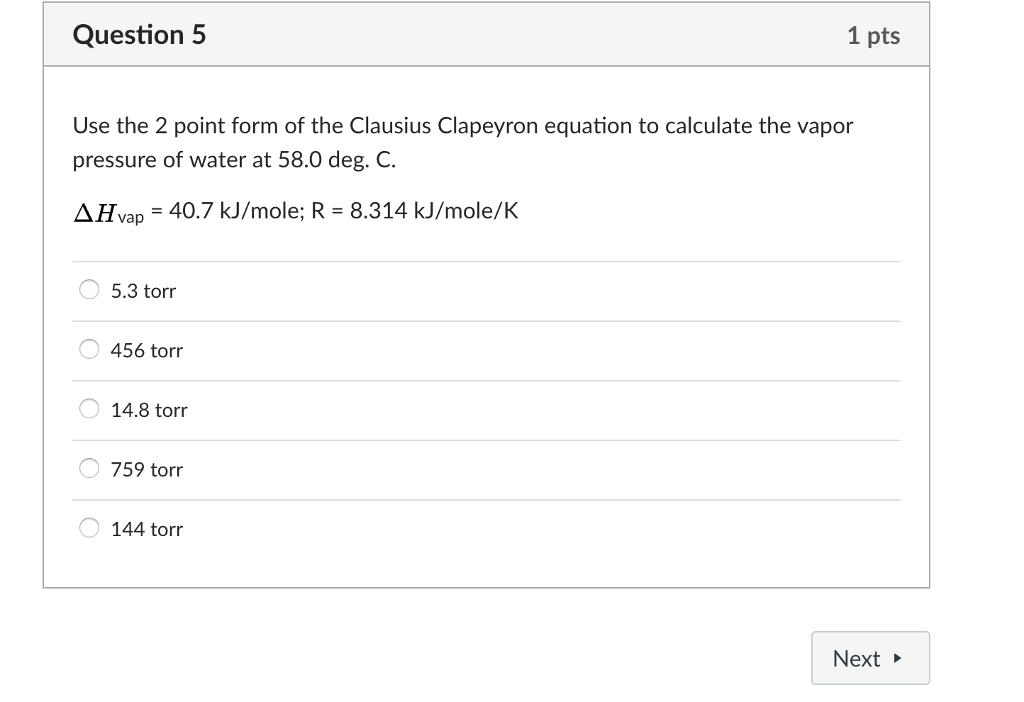
Task: Click the delta H vap equation line
Action: pos(295,210)
